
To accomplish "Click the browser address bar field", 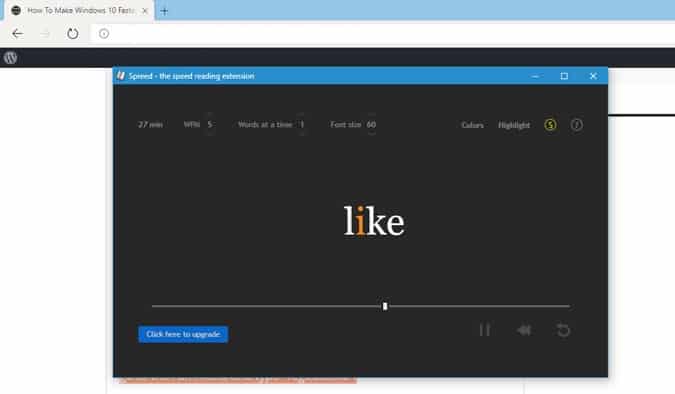I will pos(383,34).
